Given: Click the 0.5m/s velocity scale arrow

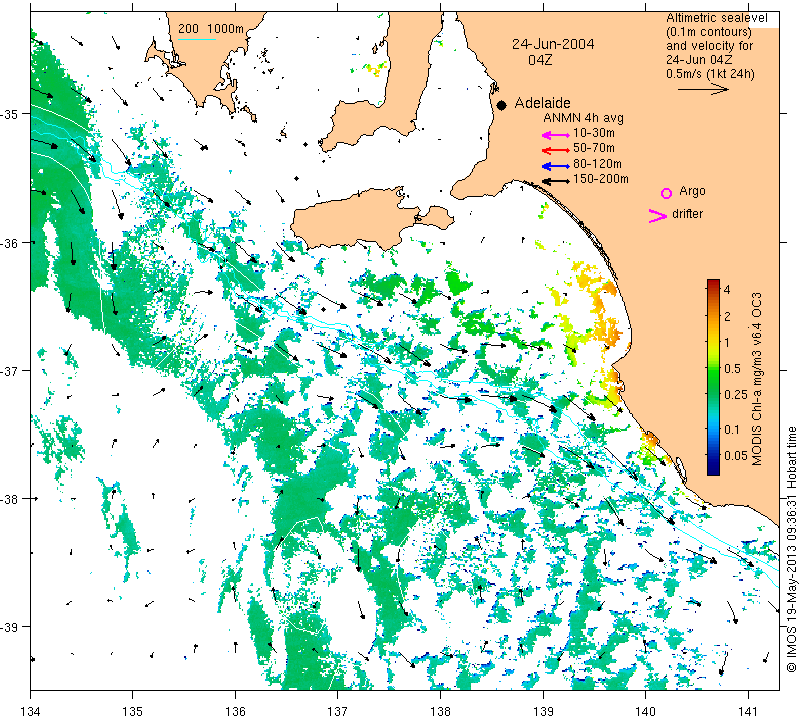Looking at the screenshot, I should [x=703, y=89].
